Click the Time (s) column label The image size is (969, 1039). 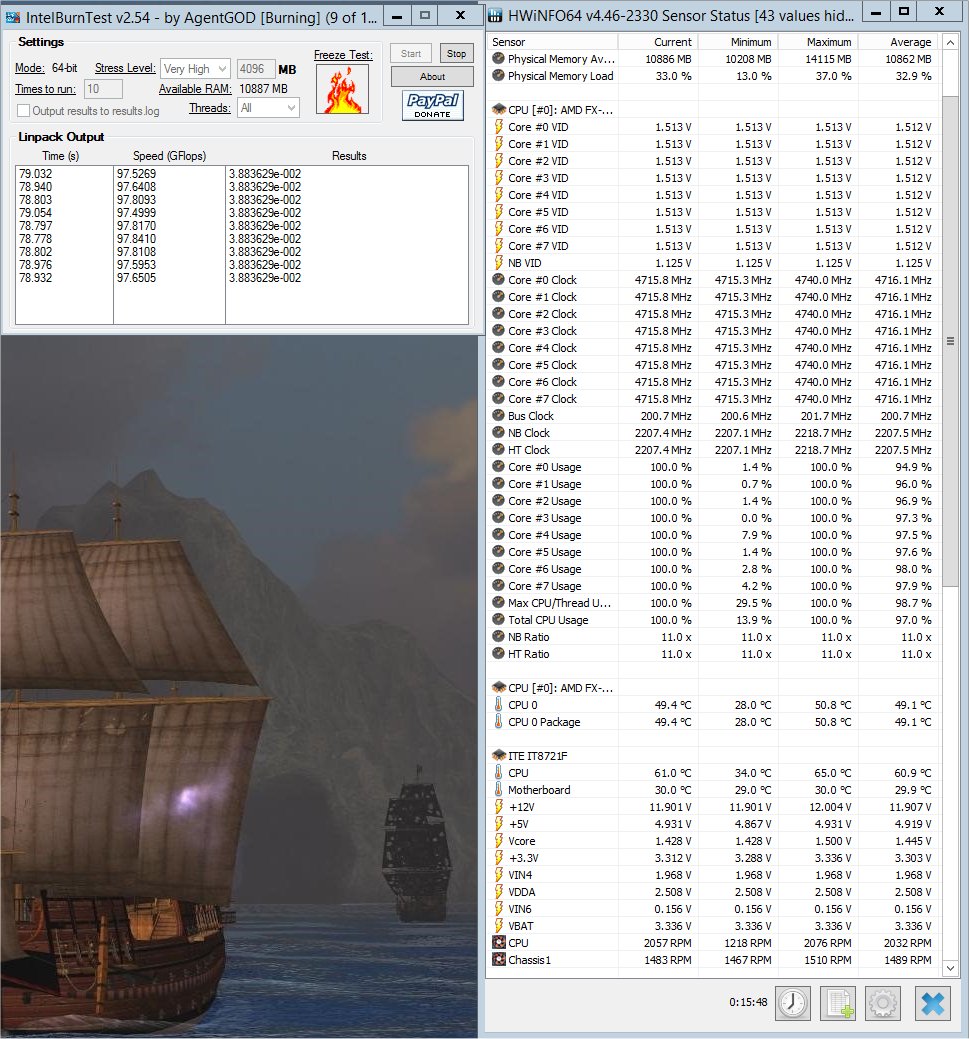click(x=60, y=156)
